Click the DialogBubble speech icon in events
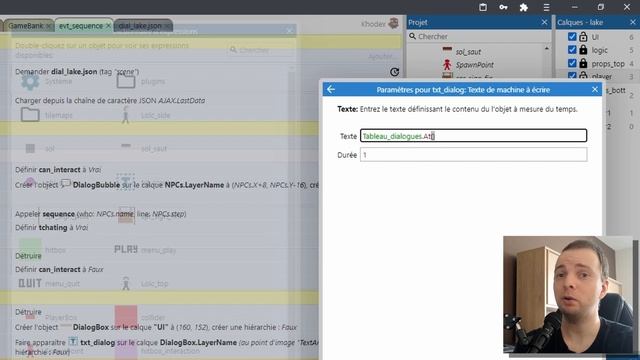The image size is (640, 360). pyautogui.click(x=66, y=184)
